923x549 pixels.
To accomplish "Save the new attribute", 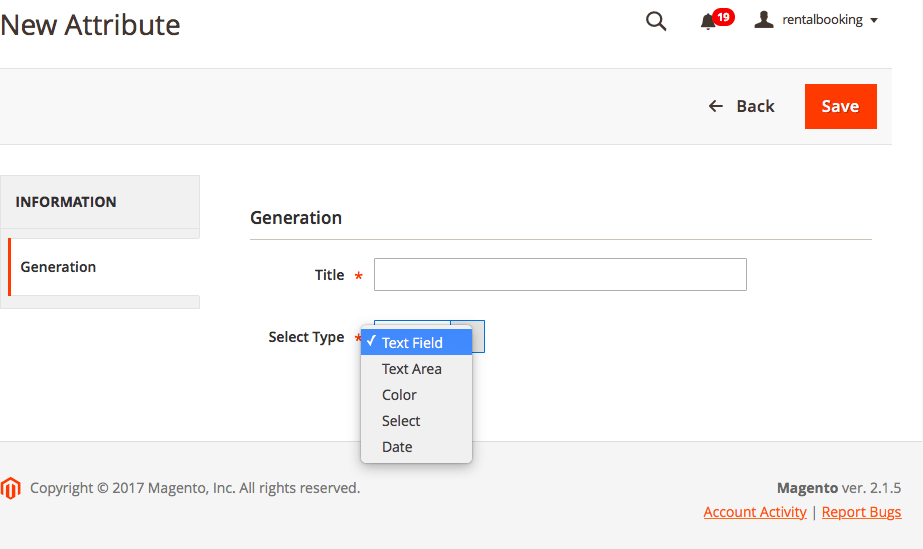I will point(841,107).
